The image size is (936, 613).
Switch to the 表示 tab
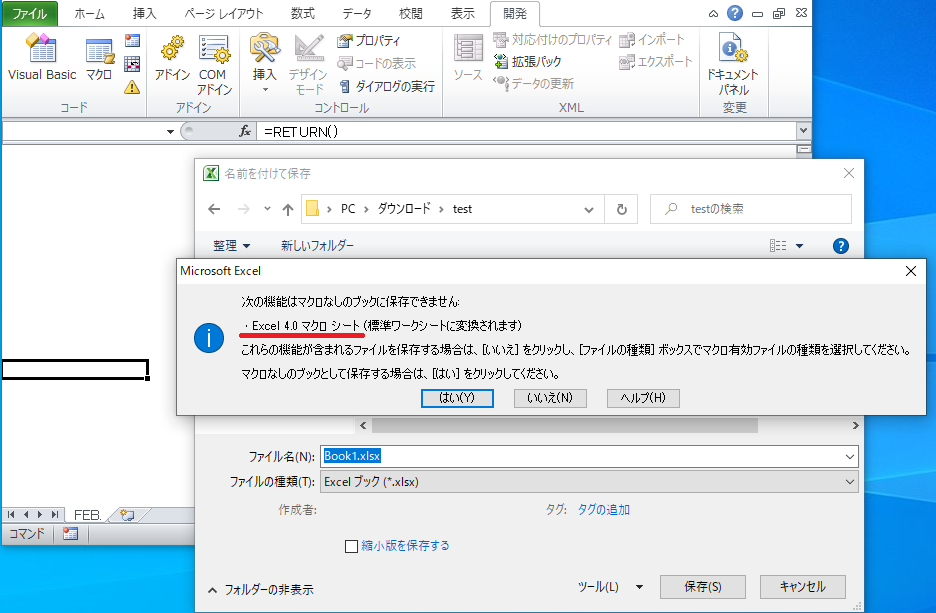pos(463,14)
